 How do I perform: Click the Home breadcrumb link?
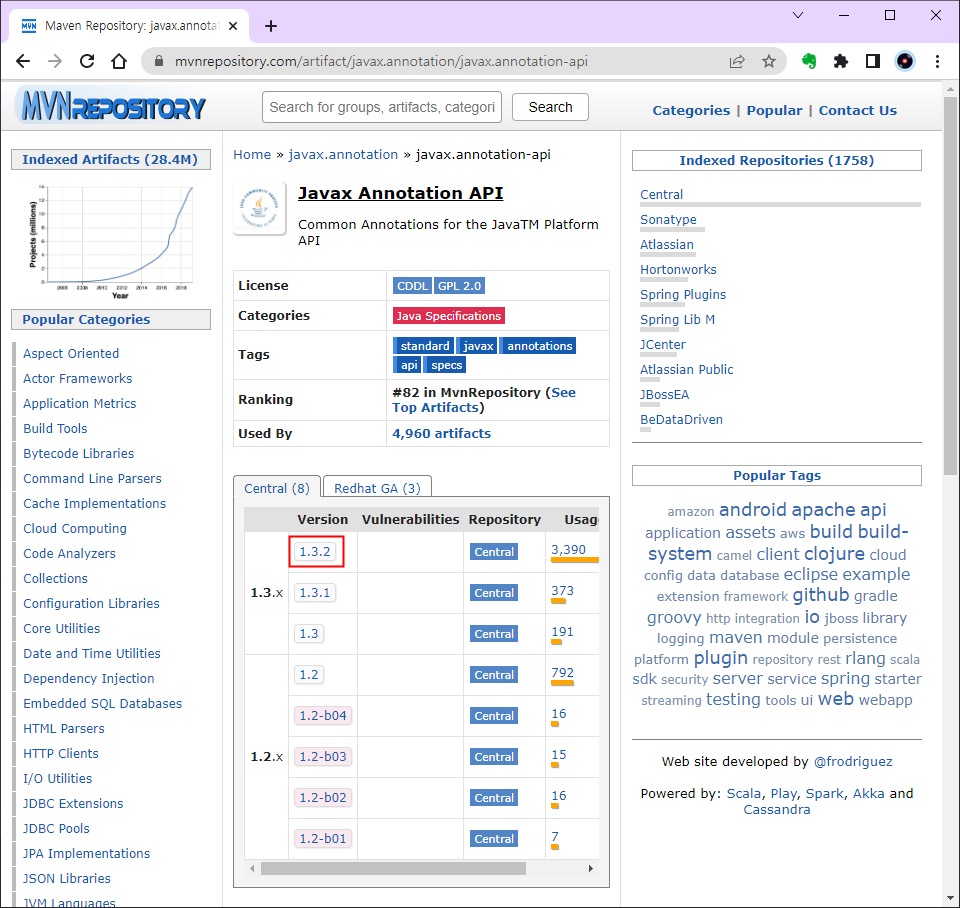[252, 154]
